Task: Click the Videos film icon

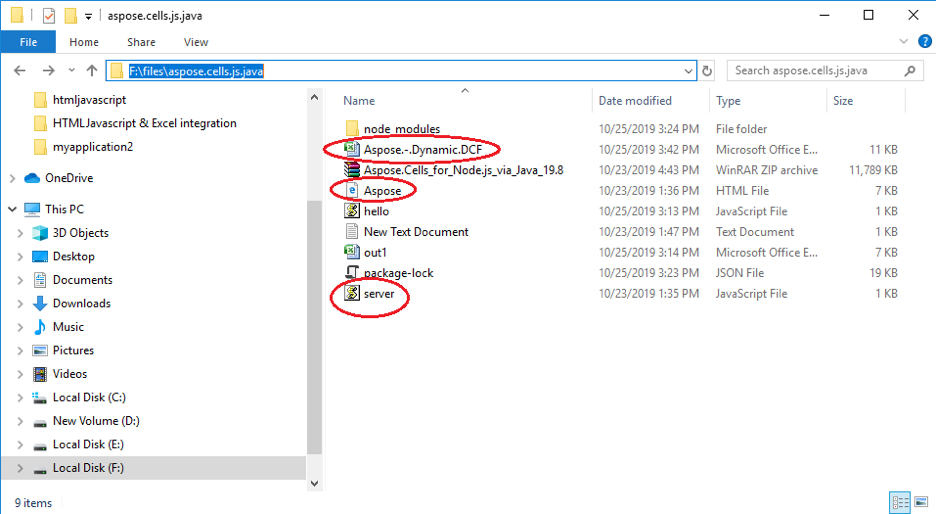Action: pos(40,374)
